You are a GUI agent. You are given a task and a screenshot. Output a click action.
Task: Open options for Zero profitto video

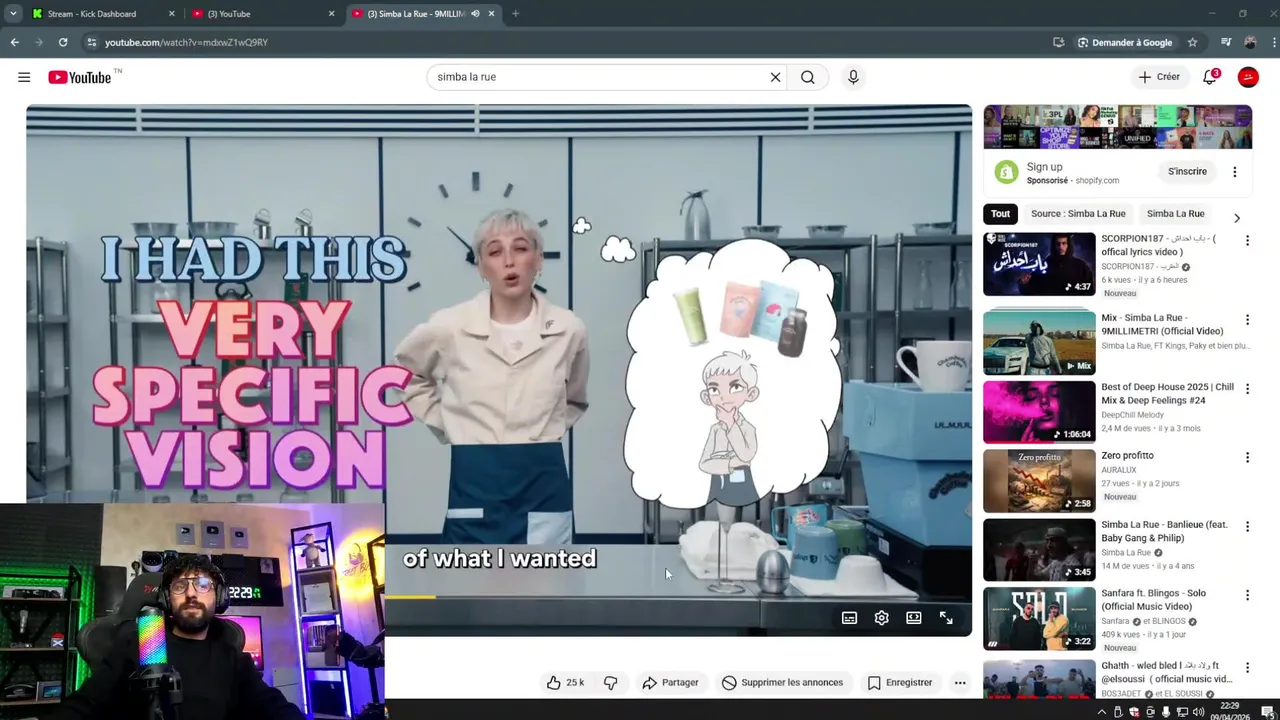coord(1247,458)
